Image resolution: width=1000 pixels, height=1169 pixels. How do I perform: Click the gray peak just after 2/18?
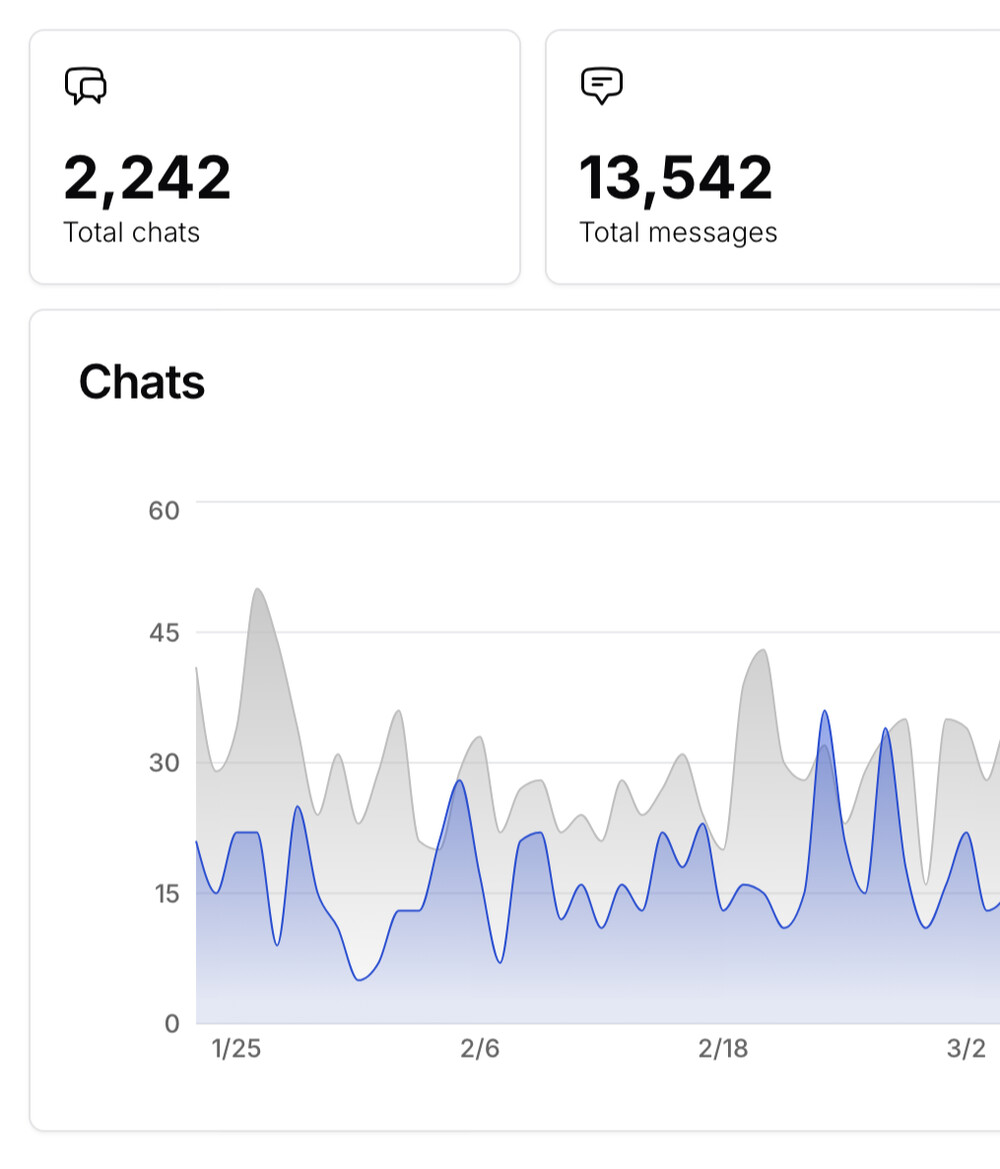pyautogui.click(x=763, y=650)
